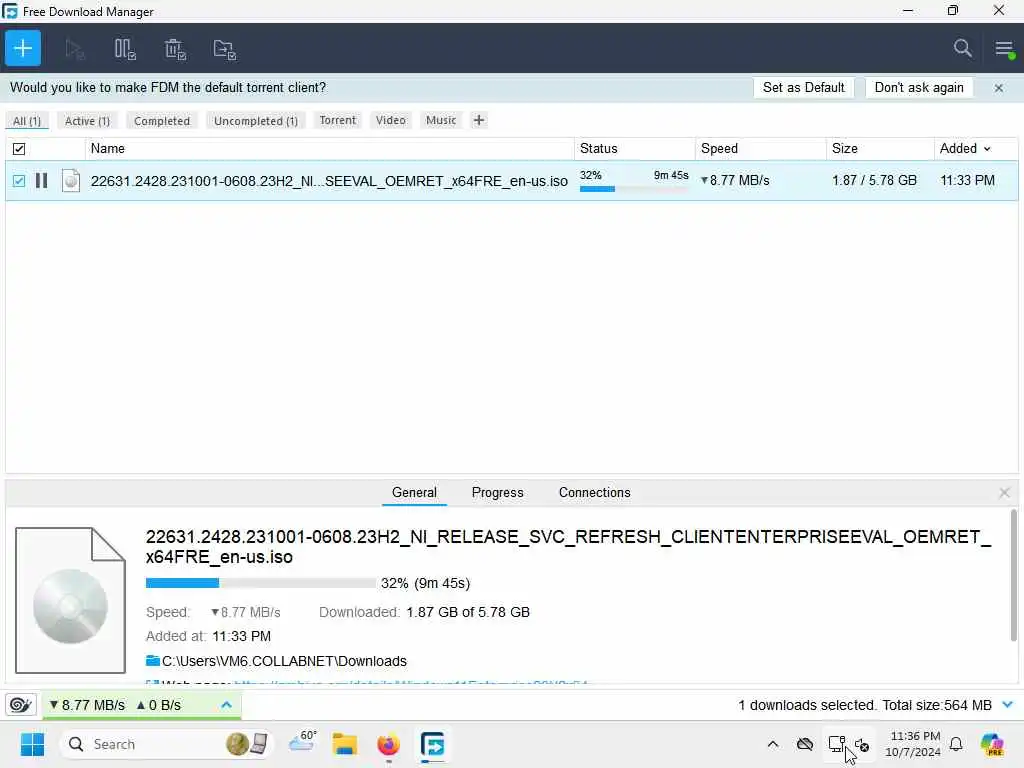1024x768 pixels.
Task: Click the Copilot preview icon in taskbar
Action: [992, 744]
